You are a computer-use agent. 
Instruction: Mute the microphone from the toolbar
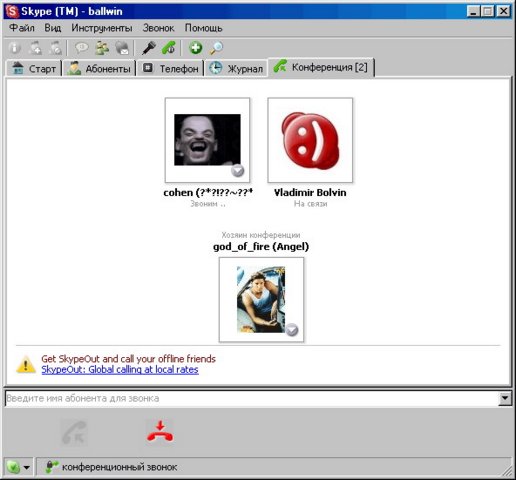[x=149, y=48]
